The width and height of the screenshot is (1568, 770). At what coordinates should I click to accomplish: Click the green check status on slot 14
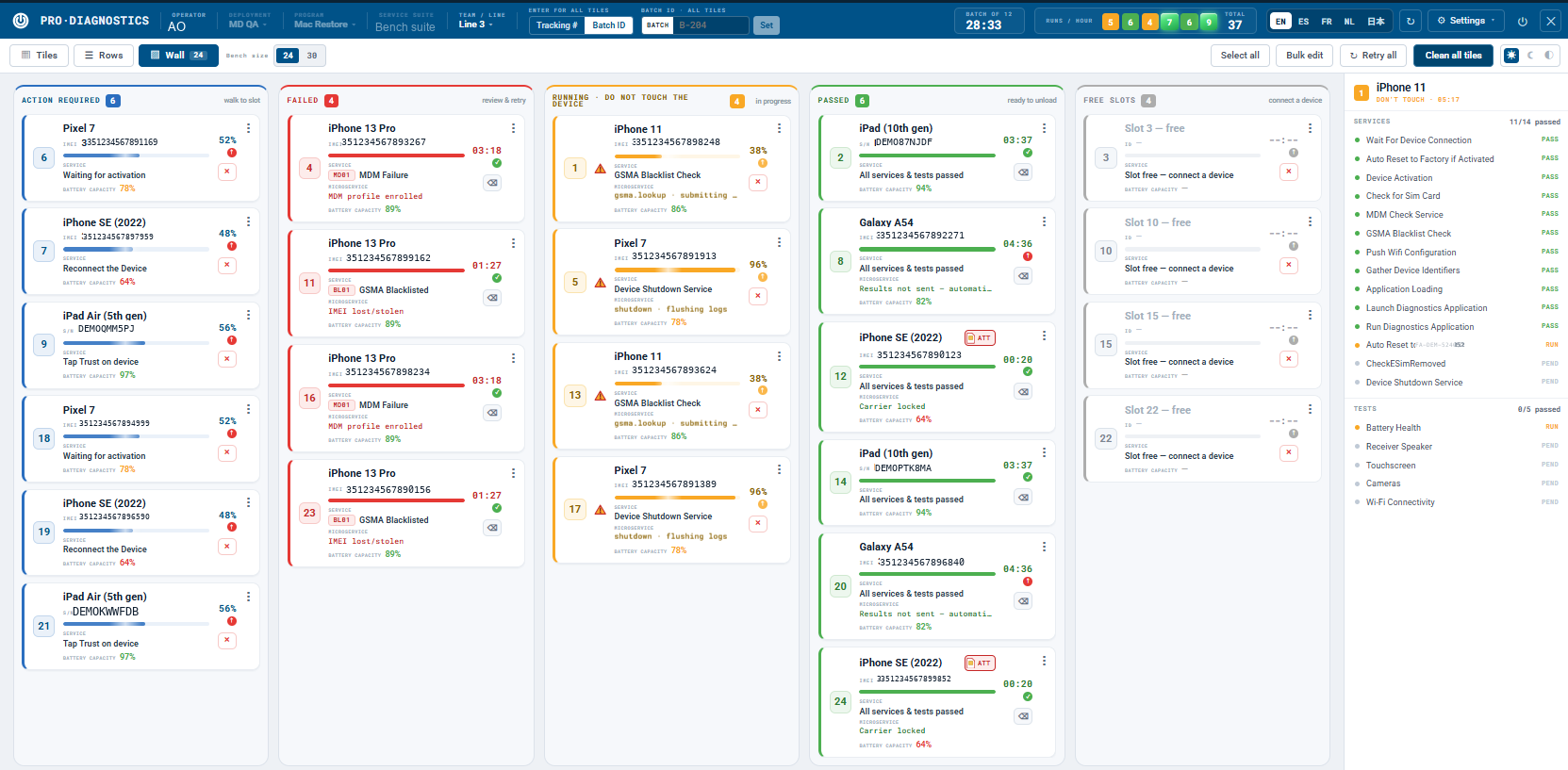point(1028,477)
